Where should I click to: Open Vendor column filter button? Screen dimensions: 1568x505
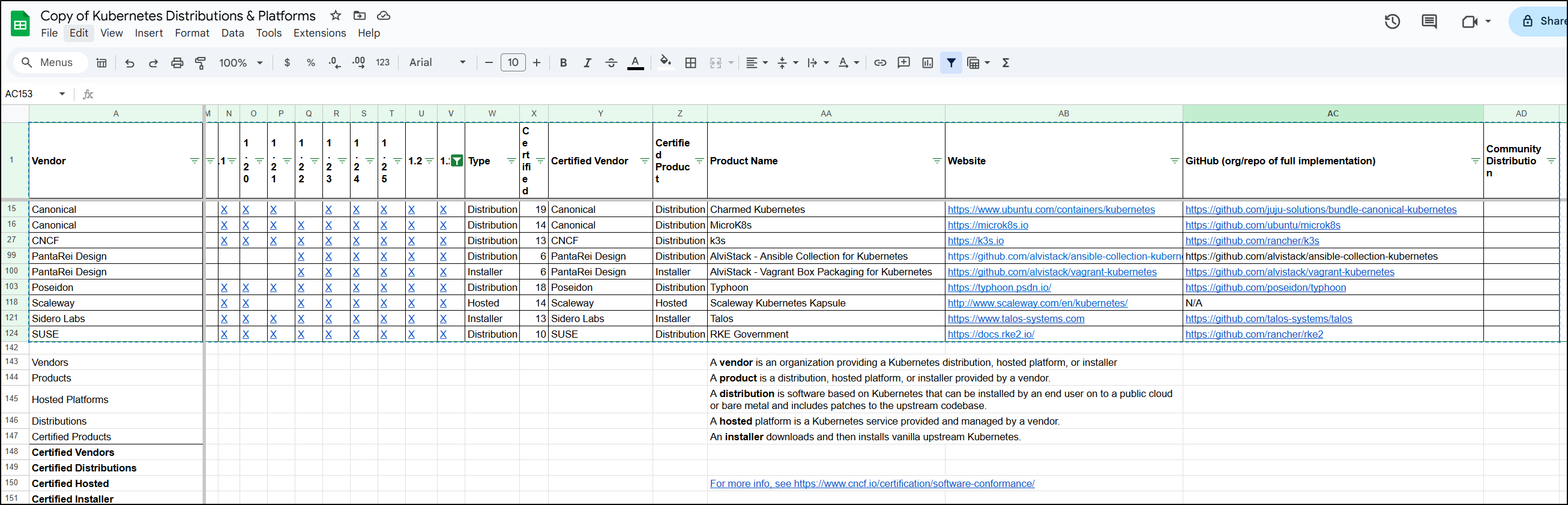[x=194, y=161]
